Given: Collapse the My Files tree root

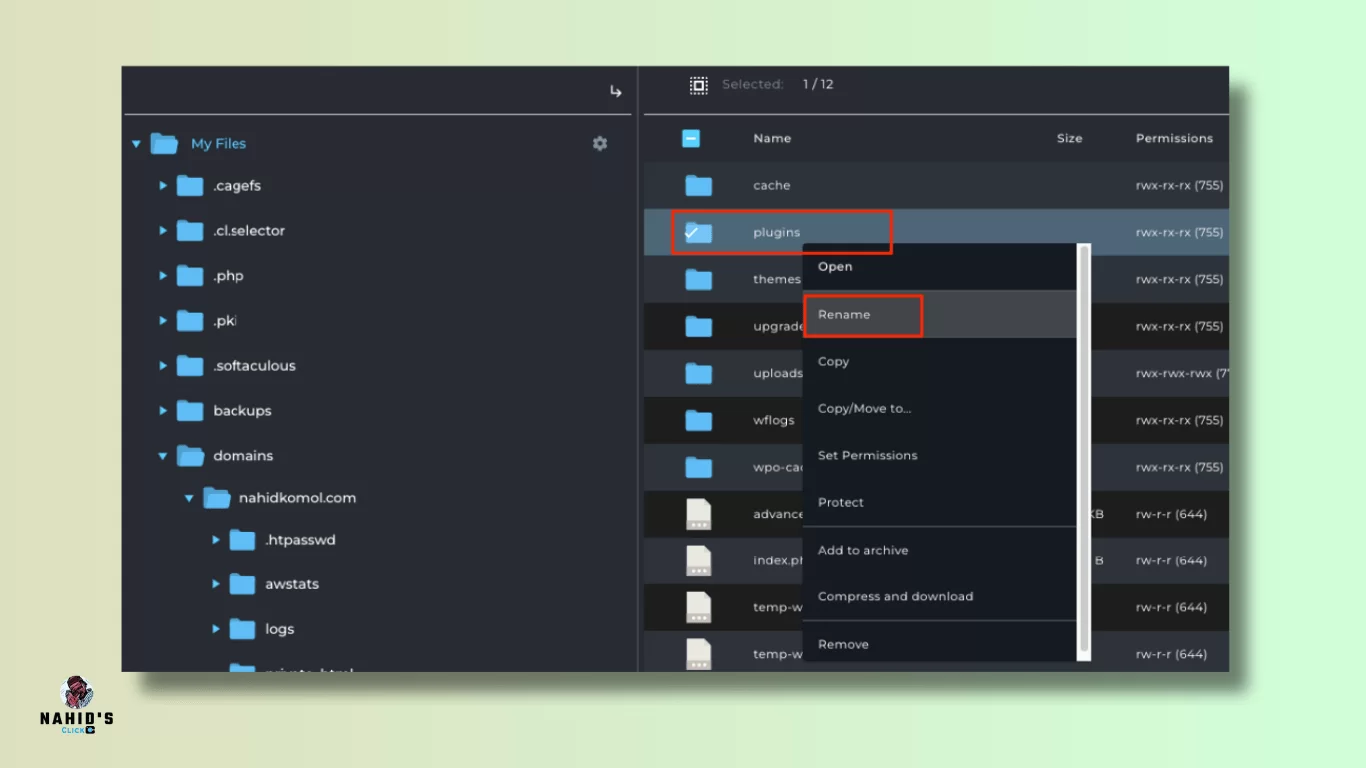Looking at the screenshot, I should pyautogui.click(x=137, y=144).
